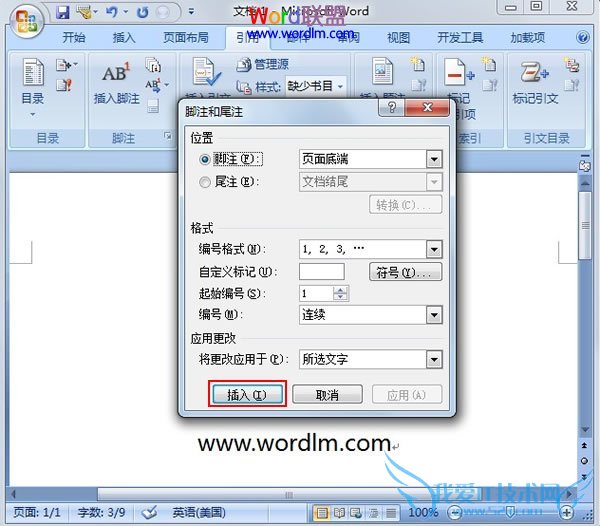Select the 脚注(F) radio button
600x526 pixels.
205,159
